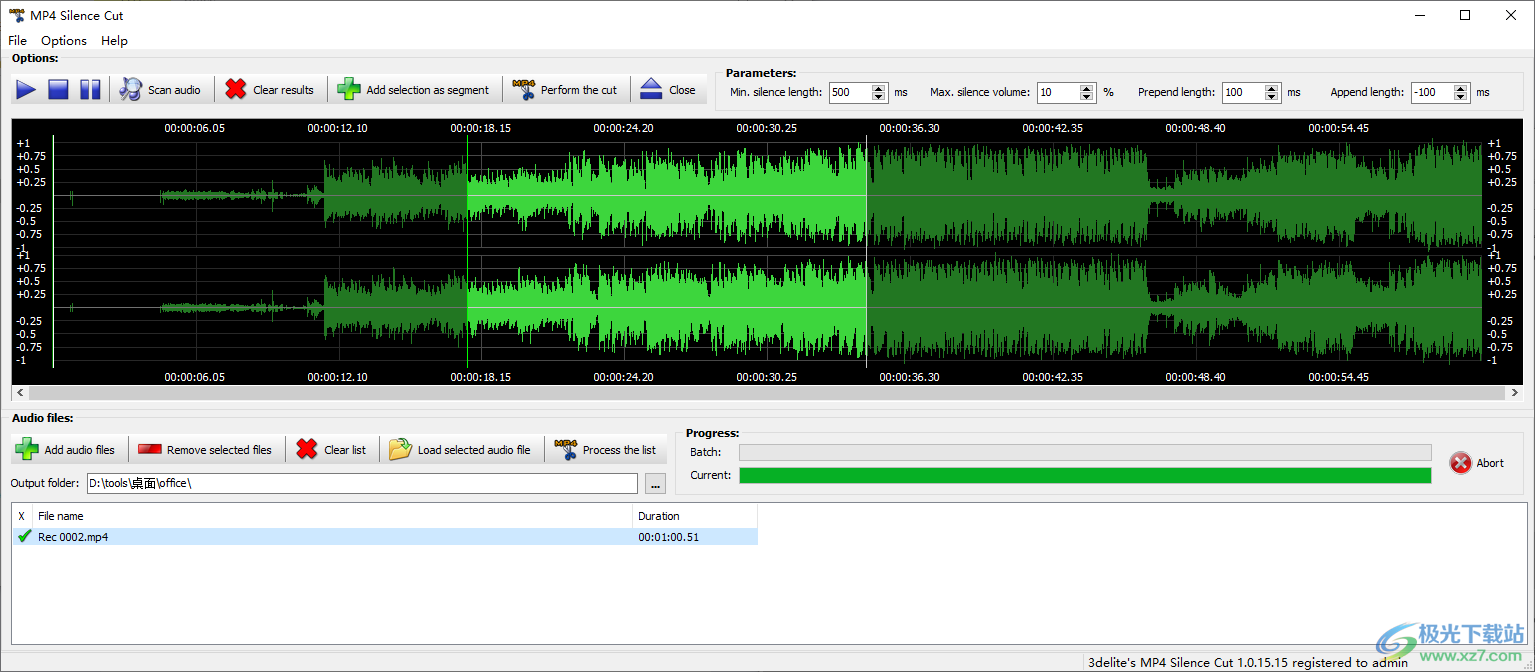The height and width of the screenshot is (672, 1535).
Task: Click the X column header
Action: point(22,516)
